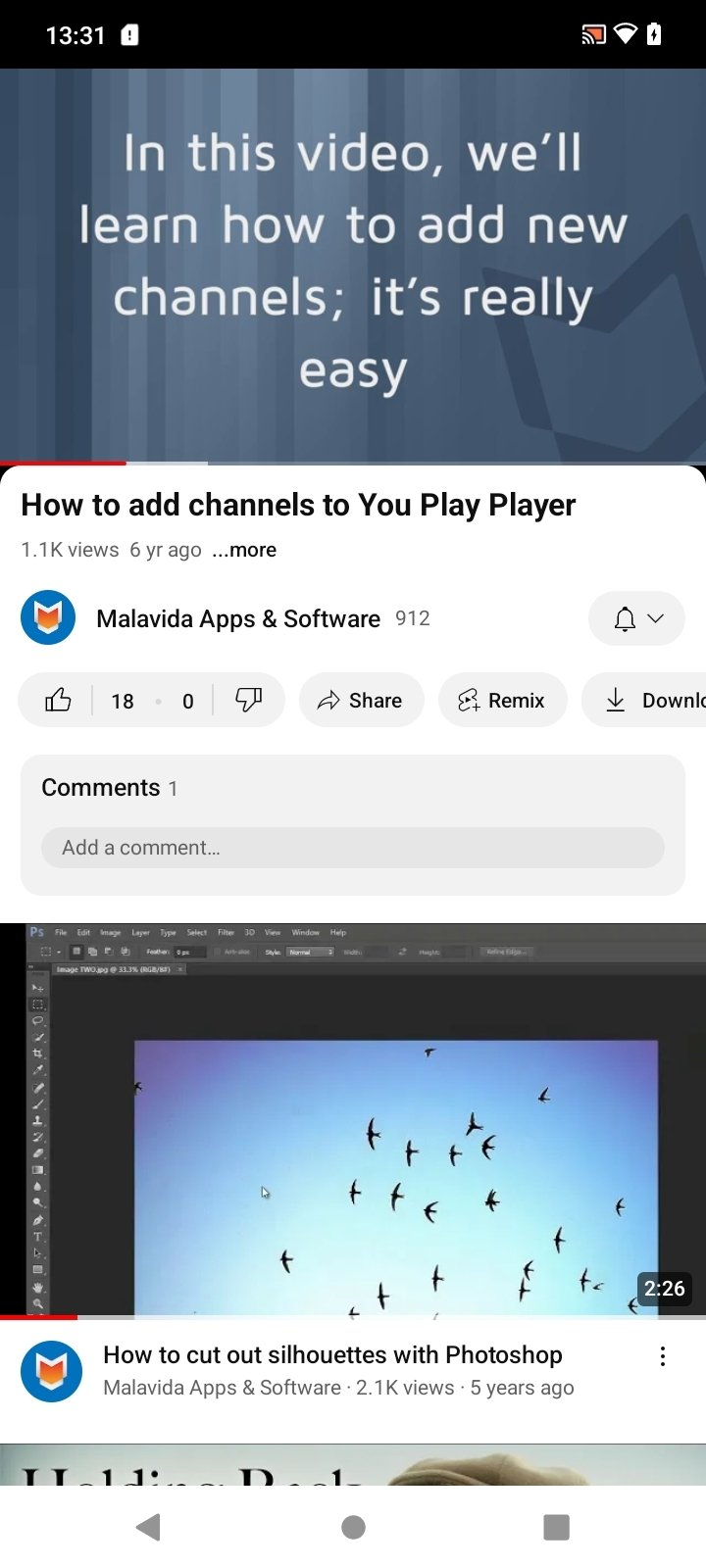Tap the channel avatar next to Photoshop video
Image resolution: width=706 pixels, height=1568 pixels.
click(x=51, y=1371)
